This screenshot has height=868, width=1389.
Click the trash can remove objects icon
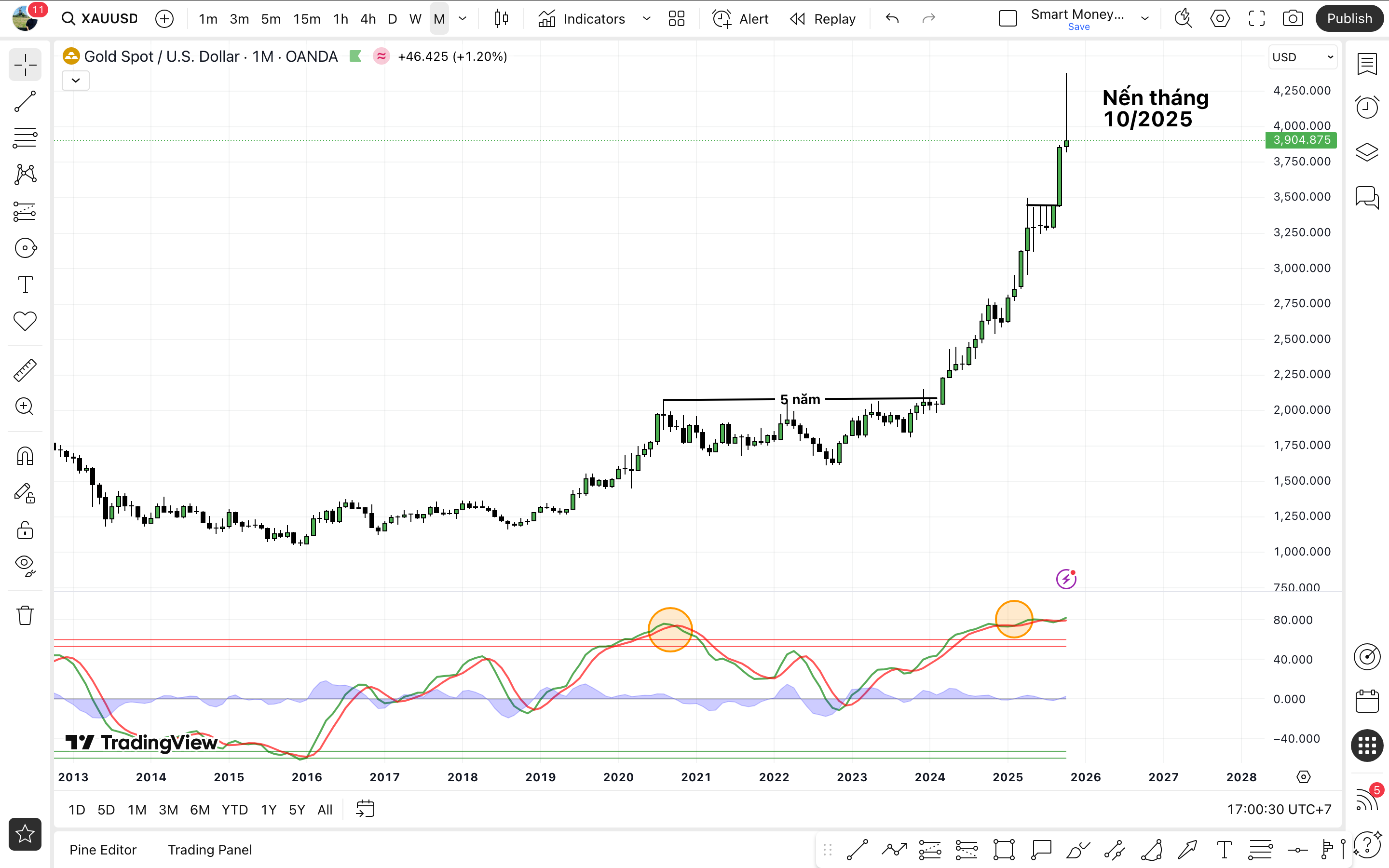pos(25,615)
